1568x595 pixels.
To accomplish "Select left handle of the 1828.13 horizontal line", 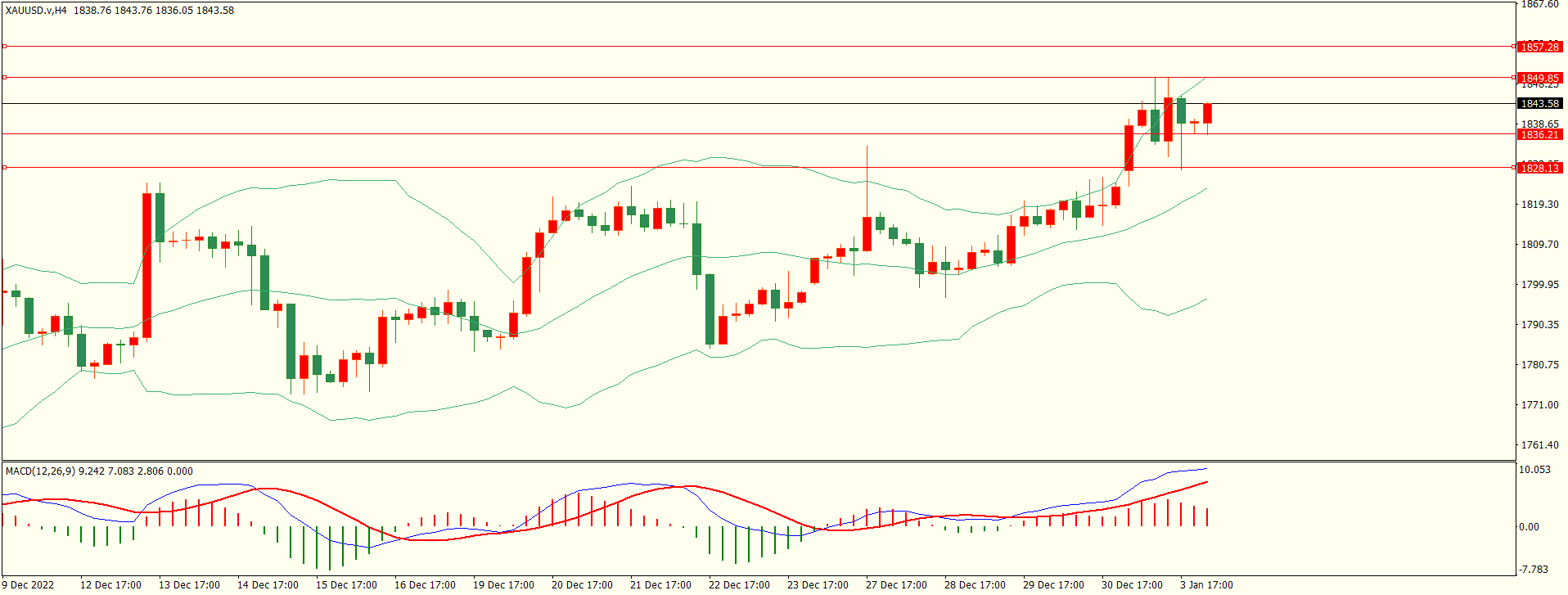I will pyautogui.click(x=4, y=168).
